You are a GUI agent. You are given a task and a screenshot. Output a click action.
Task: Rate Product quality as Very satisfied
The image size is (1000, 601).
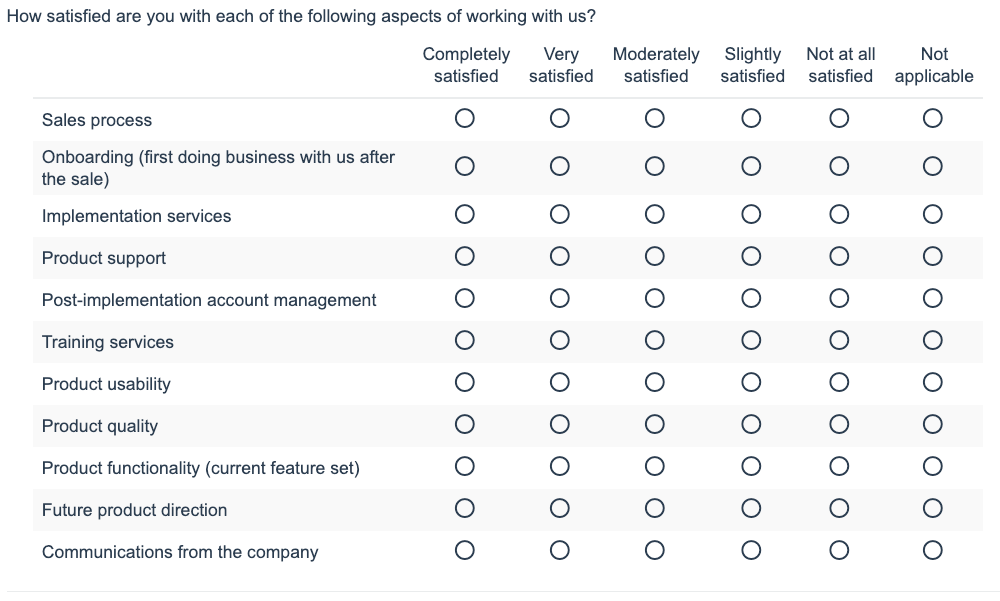(x=559, y=425)
